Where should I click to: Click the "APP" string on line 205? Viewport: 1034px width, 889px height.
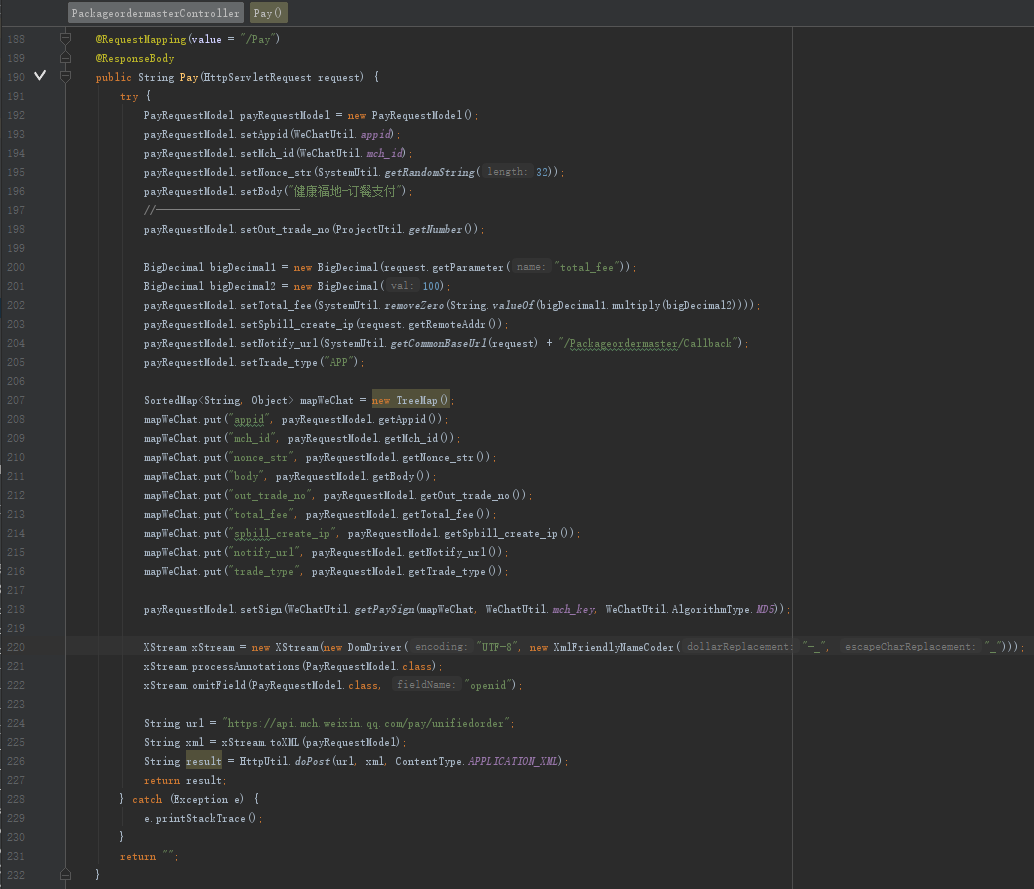(338, 363)
